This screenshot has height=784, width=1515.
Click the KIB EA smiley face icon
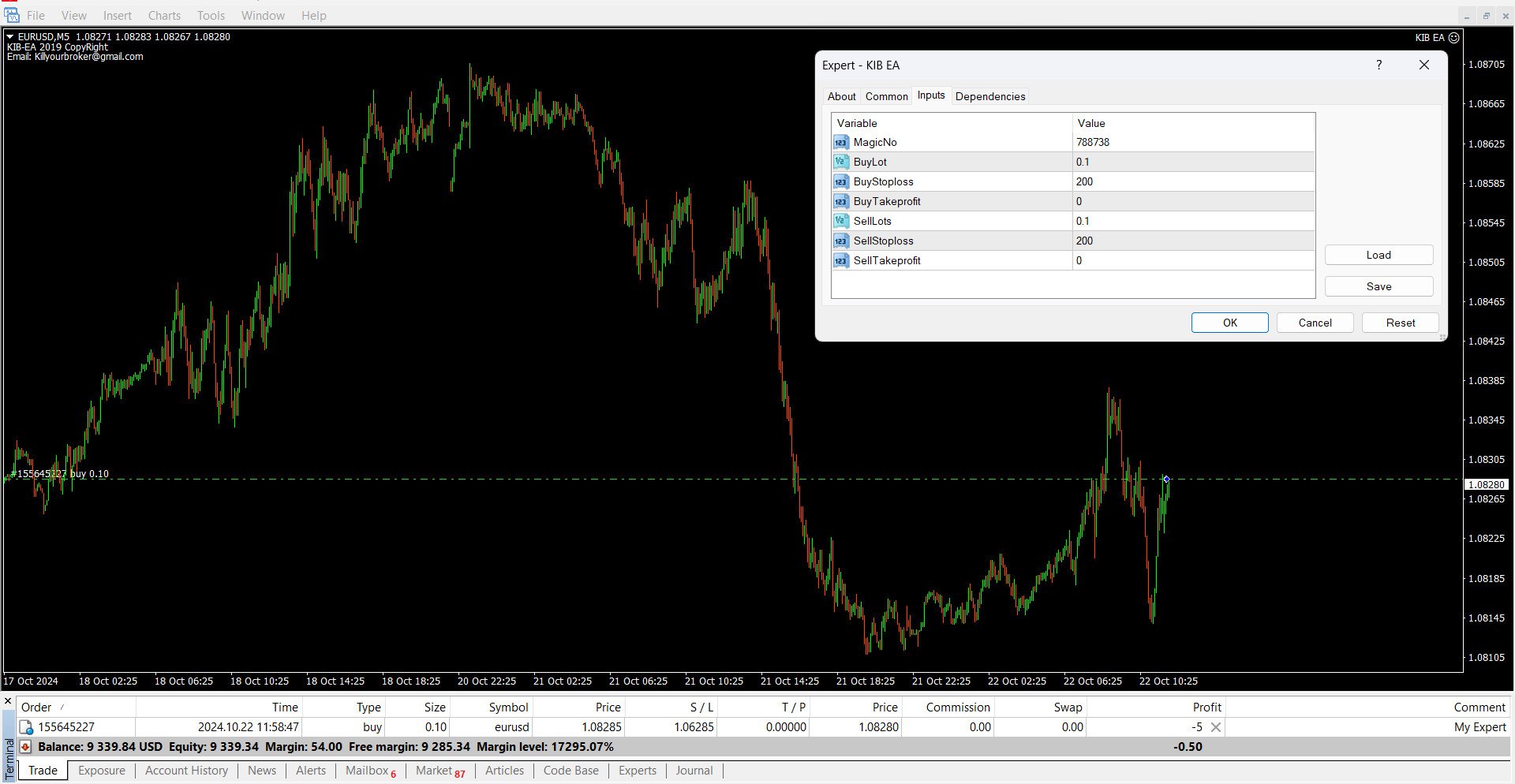tap(1453, 38)
